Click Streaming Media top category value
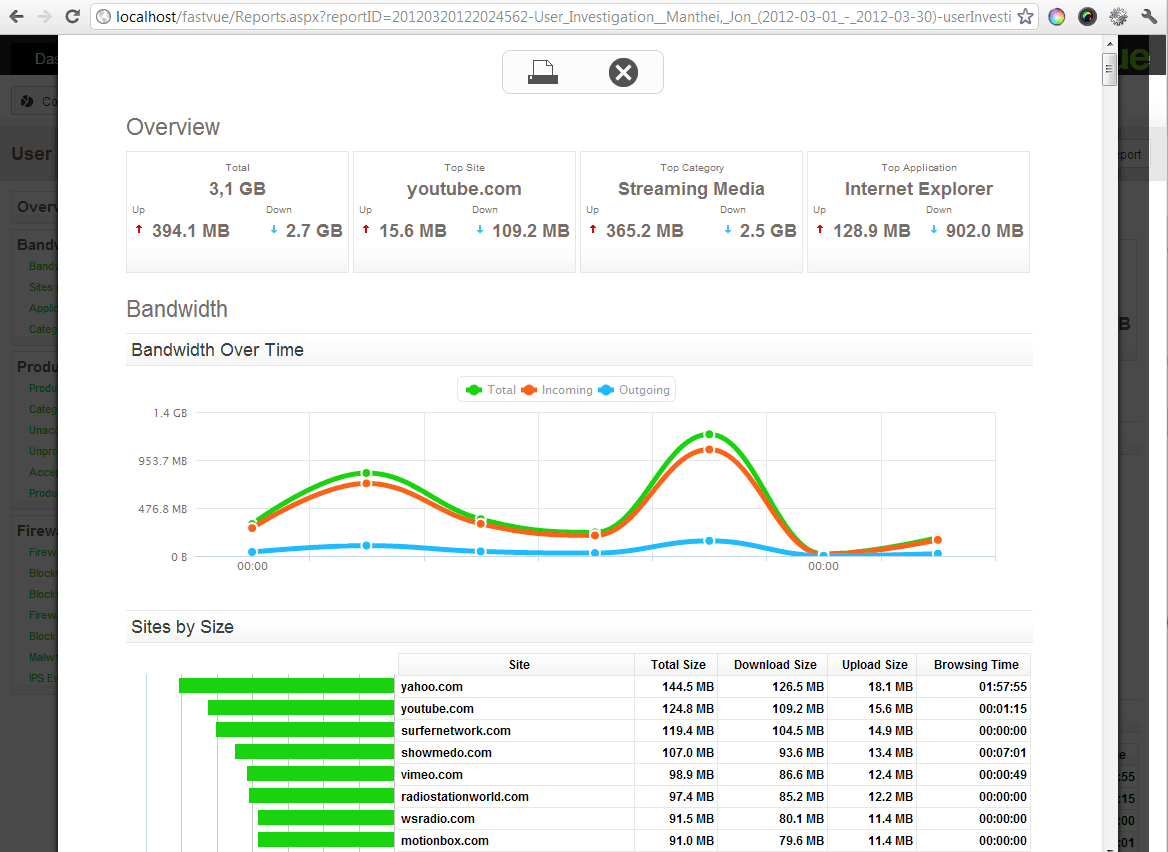The height and width of the screenshot is (852, 1168). pyautogui.click(x=691, y=188)
